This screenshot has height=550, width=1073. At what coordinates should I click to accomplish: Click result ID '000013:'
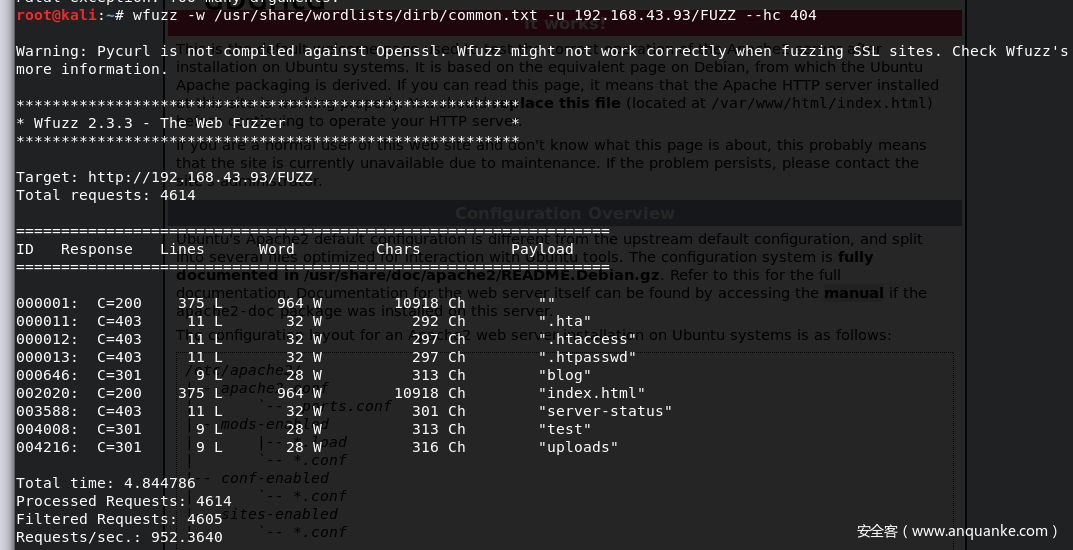click(x=47, y=357)
